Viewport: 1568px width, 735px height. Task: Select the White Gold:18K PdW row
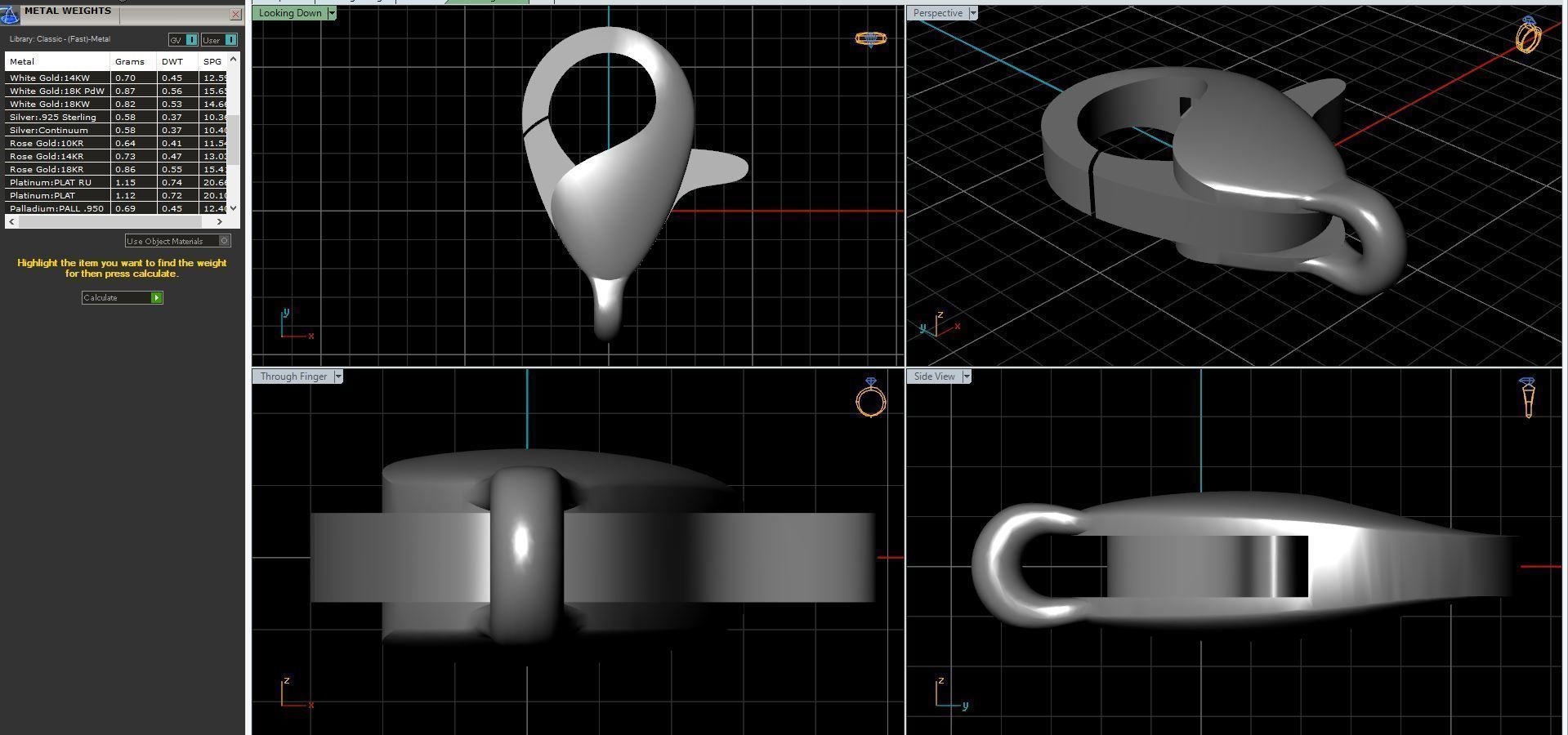[117, 91]
